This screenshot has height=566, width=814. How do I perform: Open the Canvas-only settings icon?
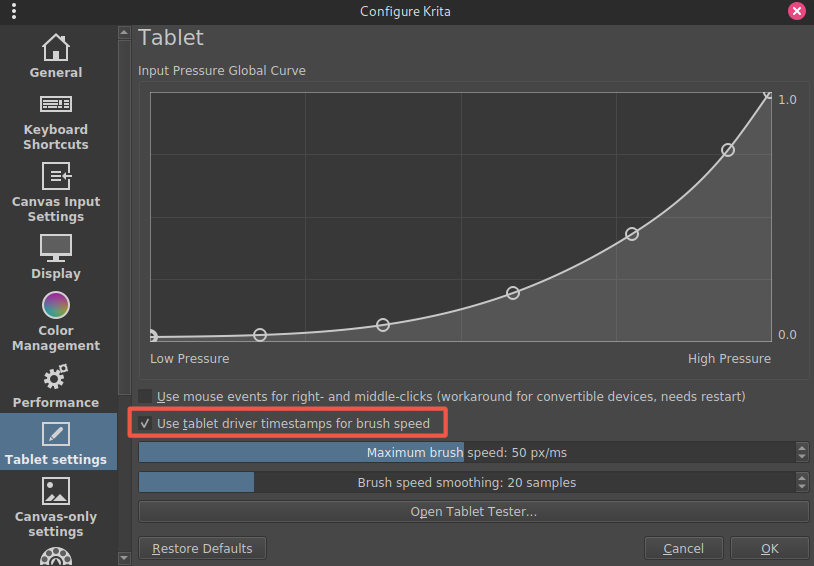[56, 491]
